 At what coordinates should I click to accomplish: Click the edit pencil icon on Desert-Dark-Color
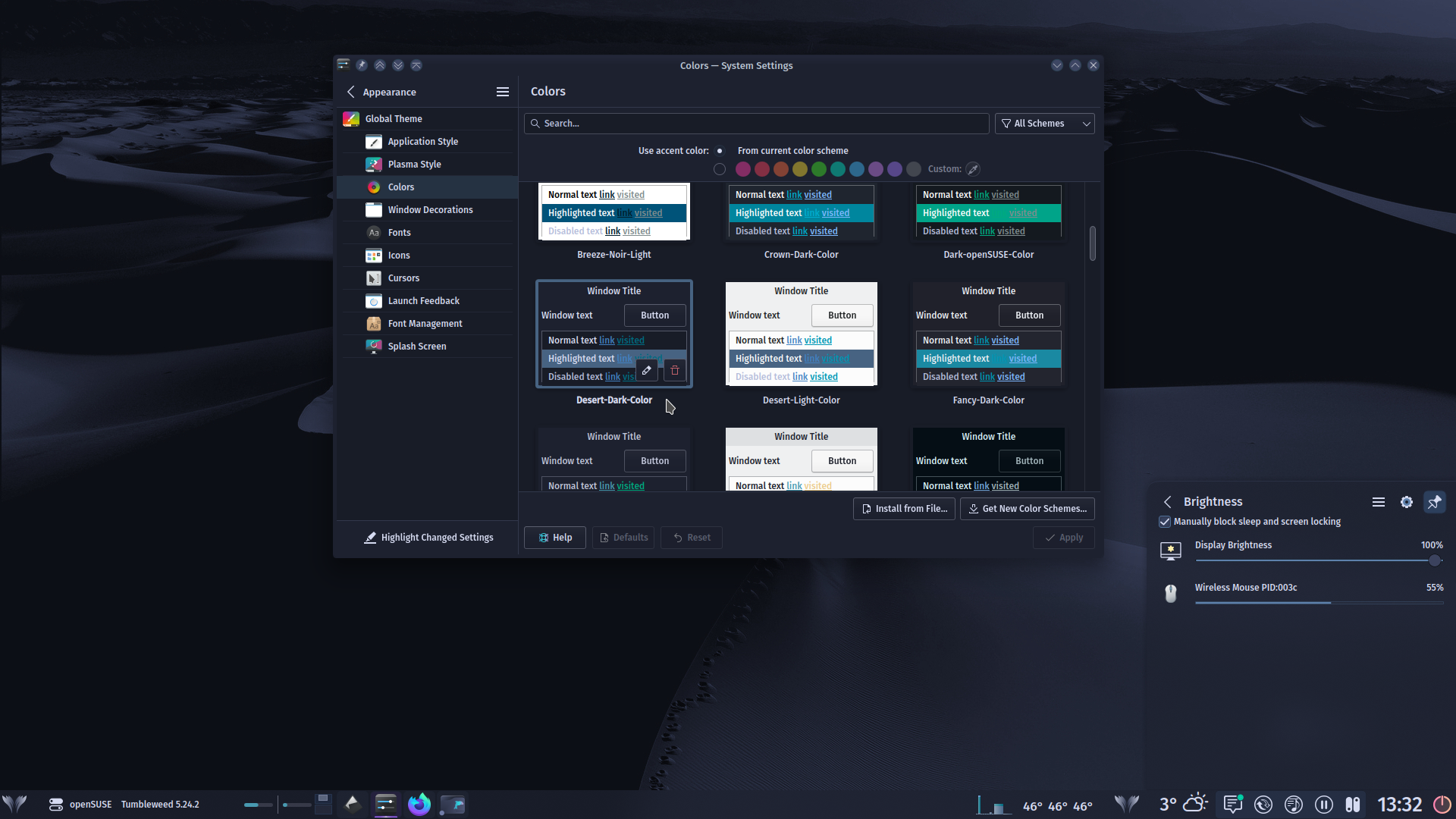[647, 371]
